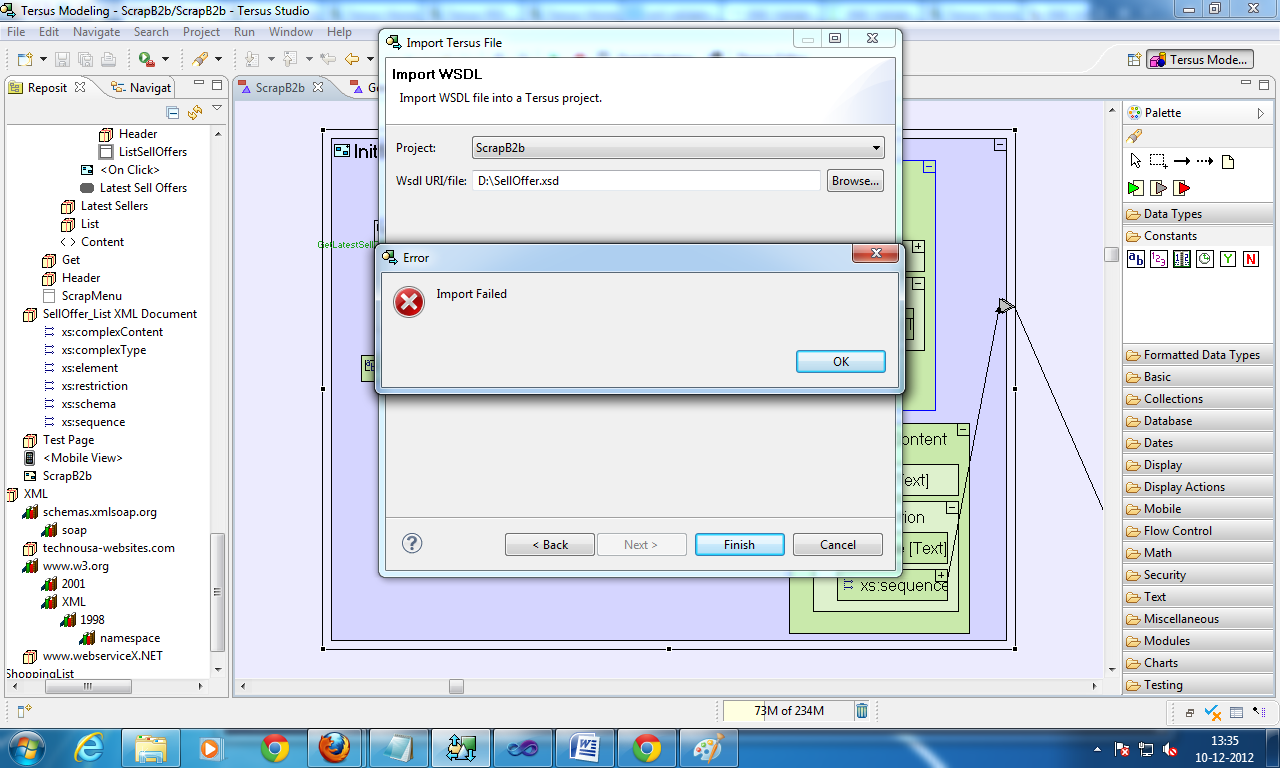Viewport: 1280px width, 768px height.
Task: Open wizard help question mark icon
Action: 412,543
